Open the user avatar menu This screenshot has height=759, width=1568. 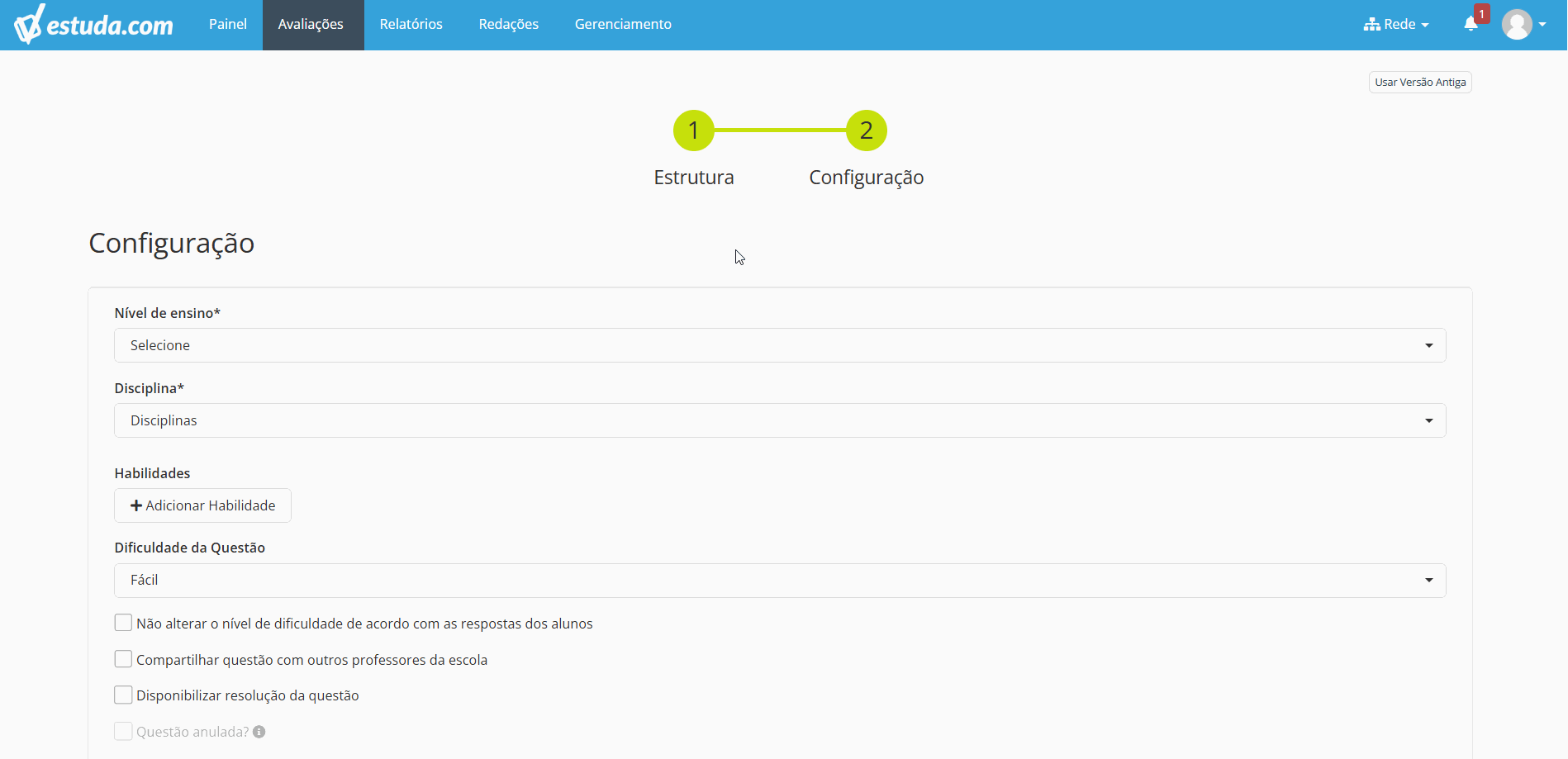[1524, 24]
